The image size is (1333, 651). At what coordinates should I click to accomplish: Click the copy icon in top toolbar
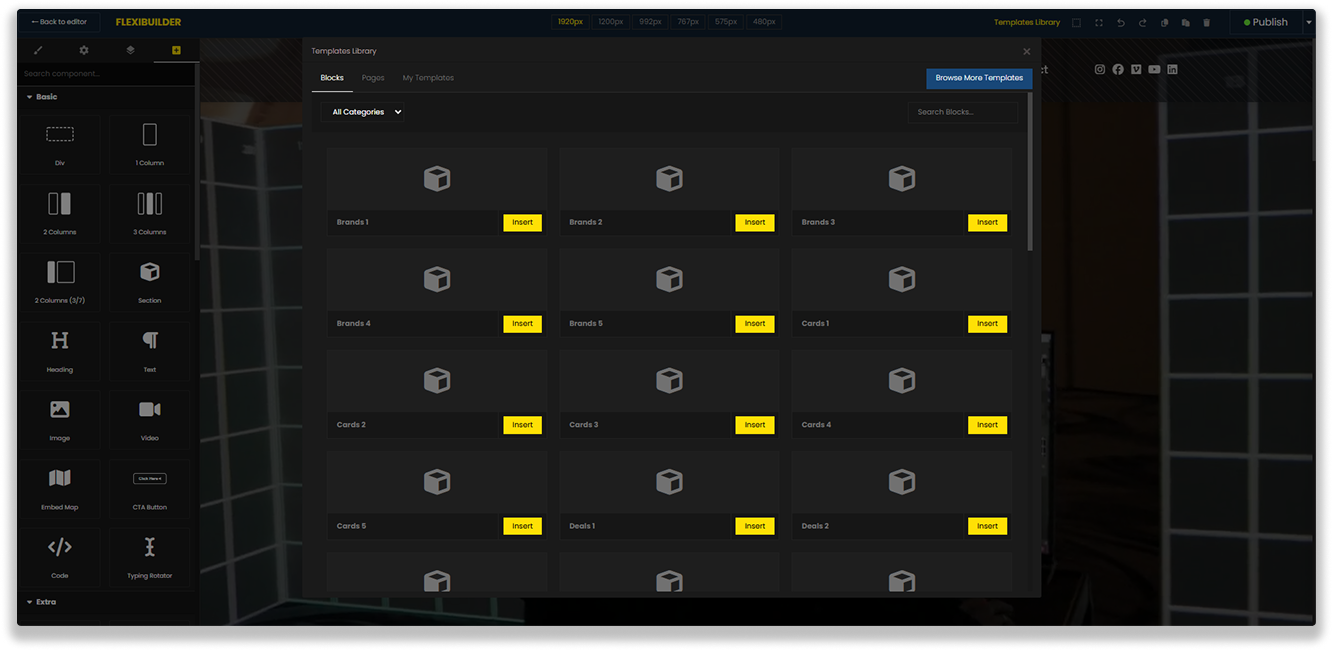point(1164,22)
